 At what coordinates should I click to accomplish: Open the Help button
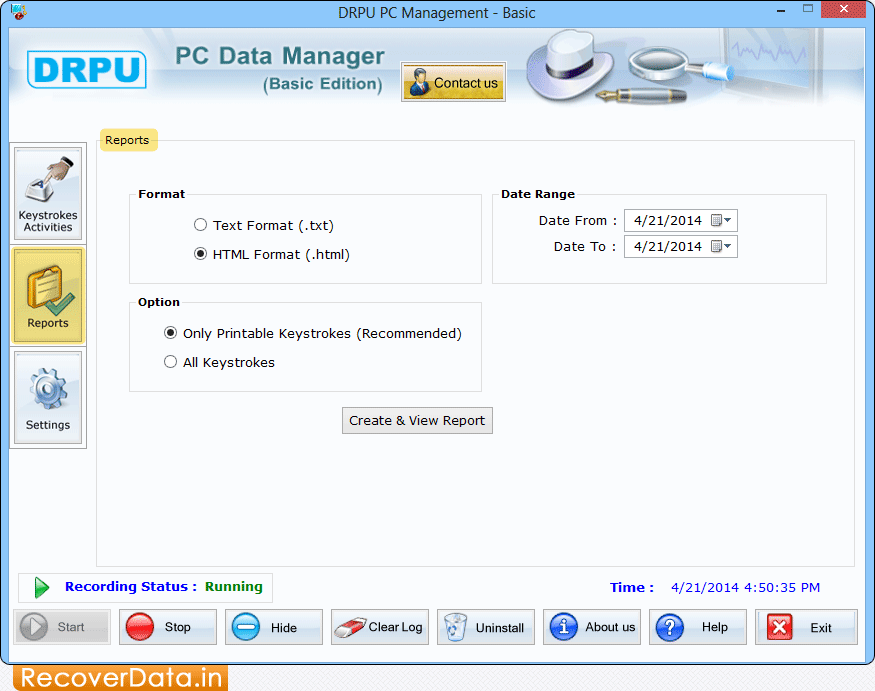[x=698, y=627]
